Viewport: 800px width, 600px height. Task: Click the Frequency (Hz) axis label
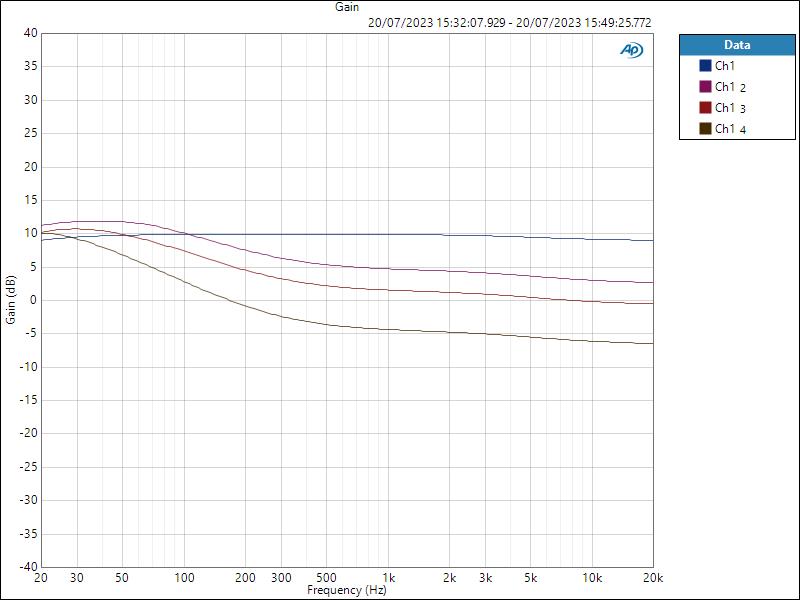pyautogui.click(x=347, y=590)
